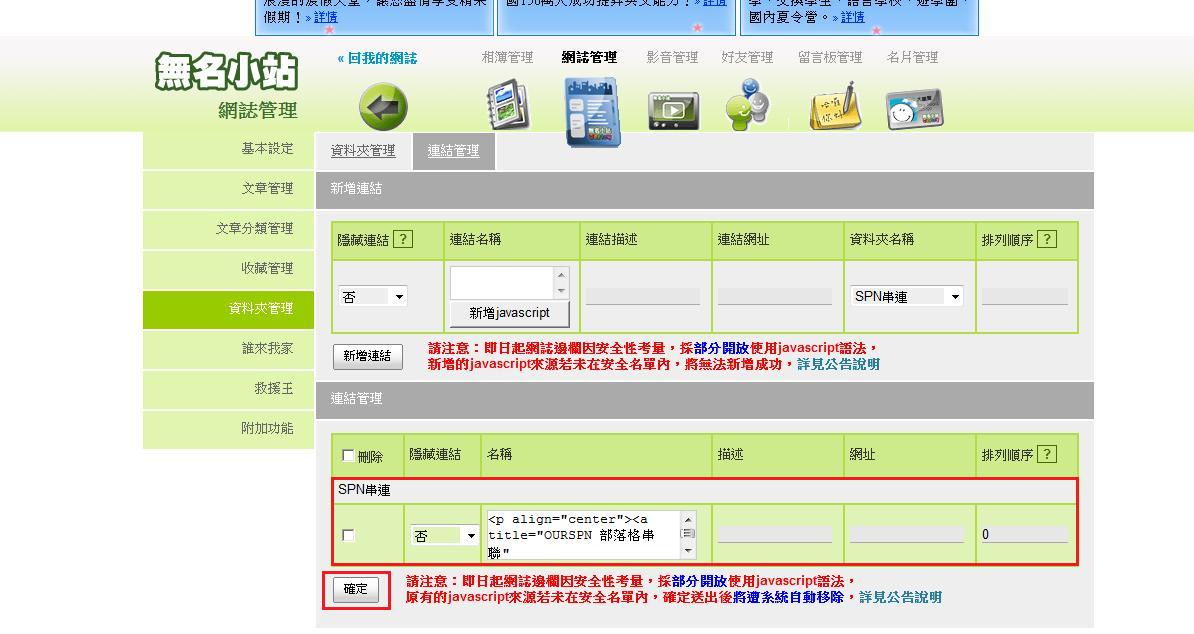Open the 否 hidden-link dropdown in 新增連結
The height and width of the screenshot is (634, 1194).
pyautogui.click(x=372, y=296)
